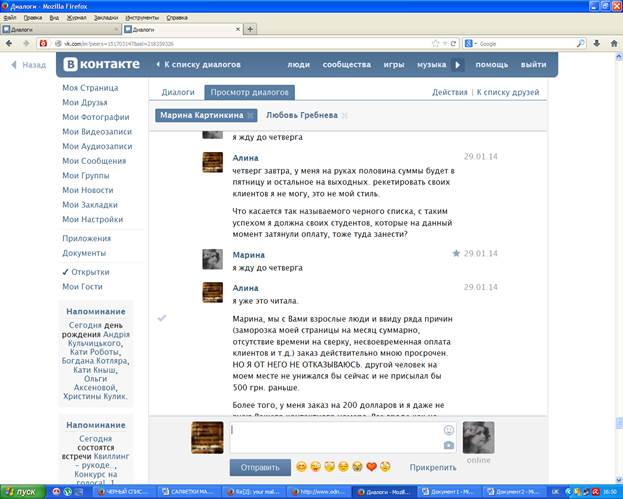
Task: Click the Отправить send button
Action: coord(260,467)
